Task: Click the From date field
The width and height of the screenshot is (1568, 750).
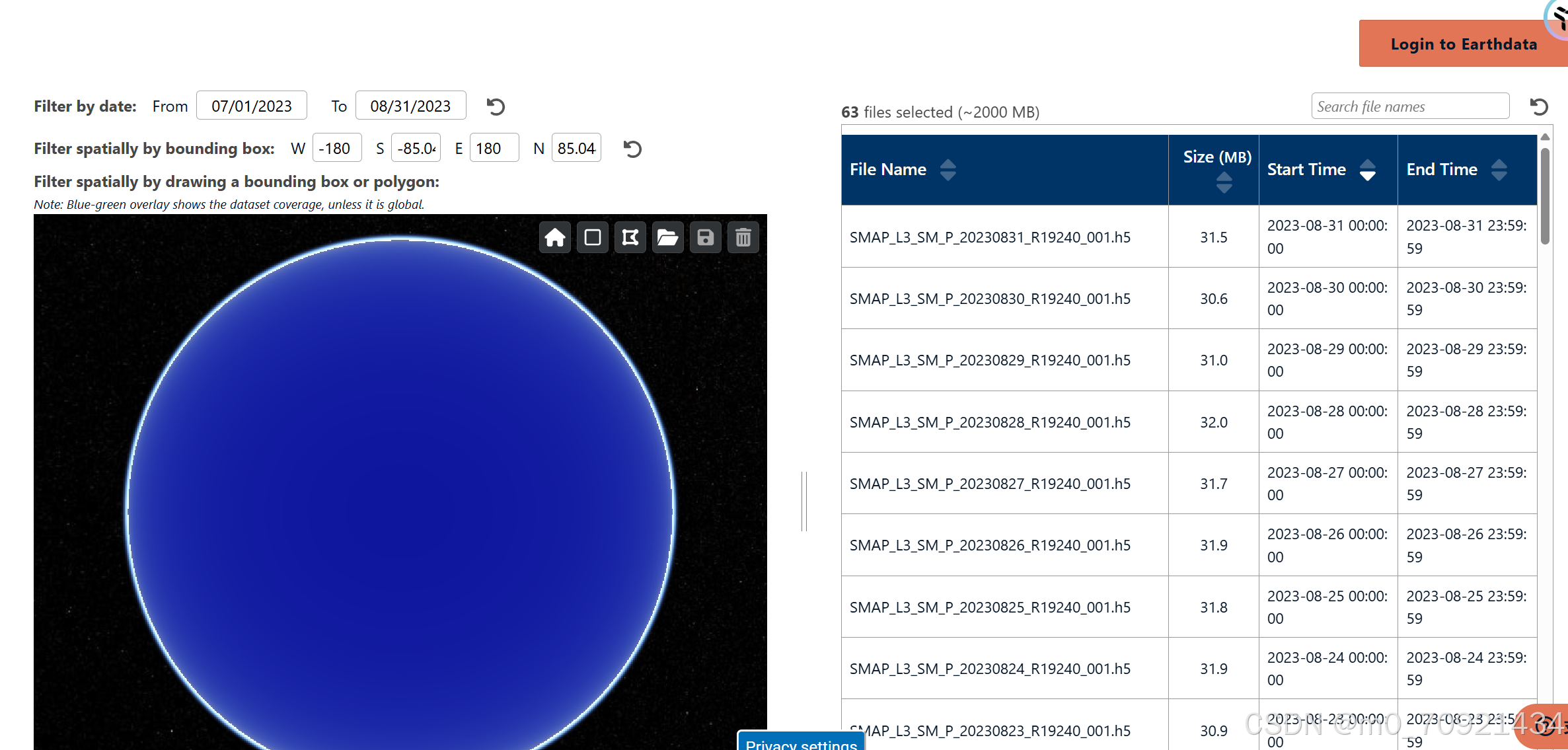Action: [x=252, y=106]
